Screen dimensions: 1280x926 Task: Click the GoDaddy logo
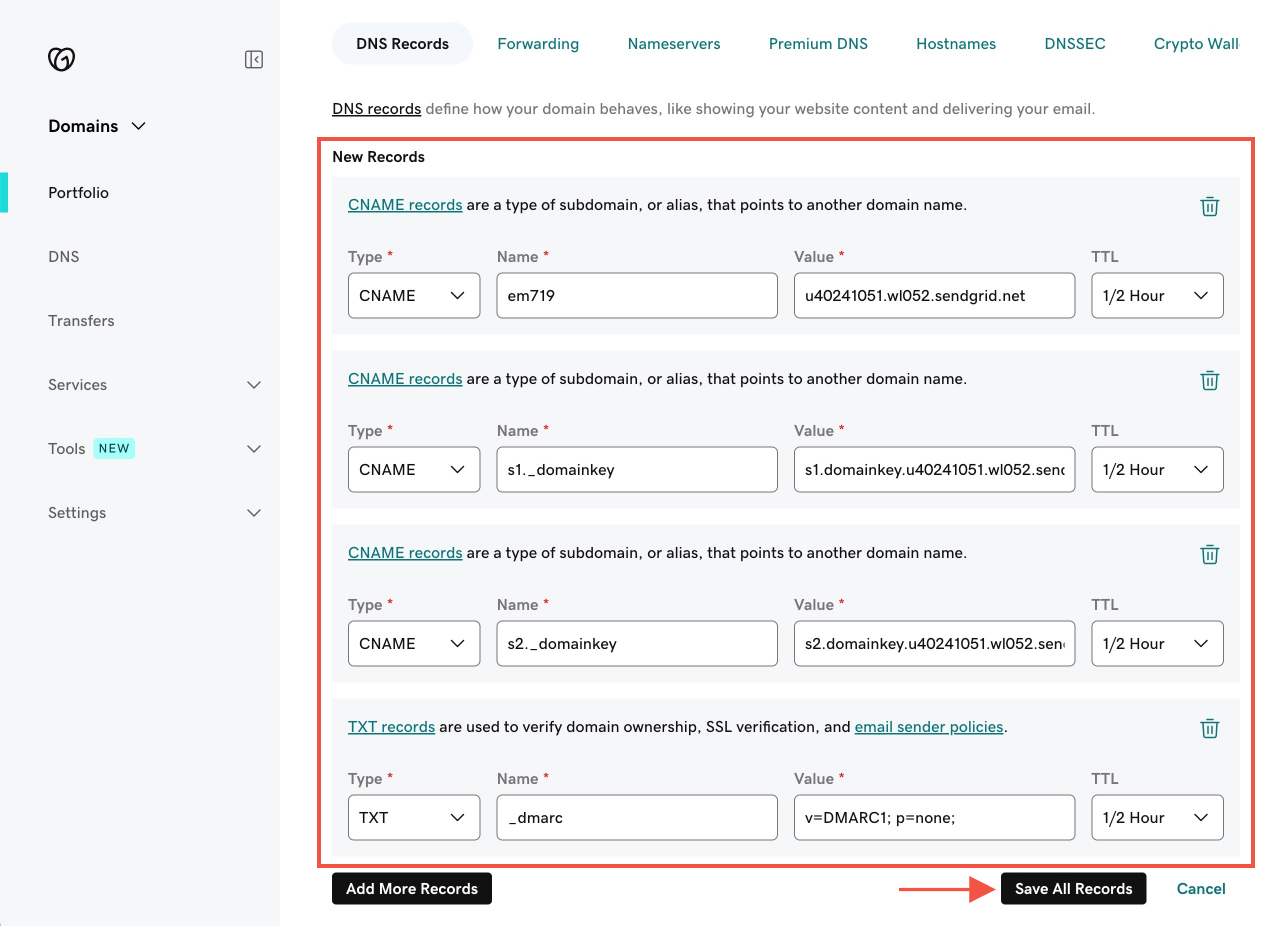61,59
